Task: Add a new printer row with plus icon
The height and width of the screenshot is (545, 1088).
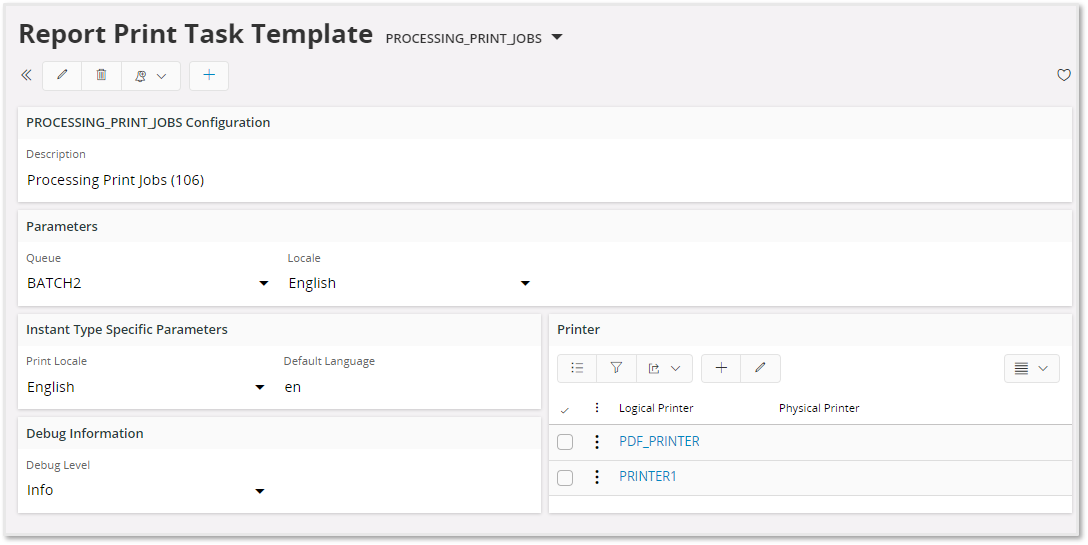Action: [x=721, y=368]
